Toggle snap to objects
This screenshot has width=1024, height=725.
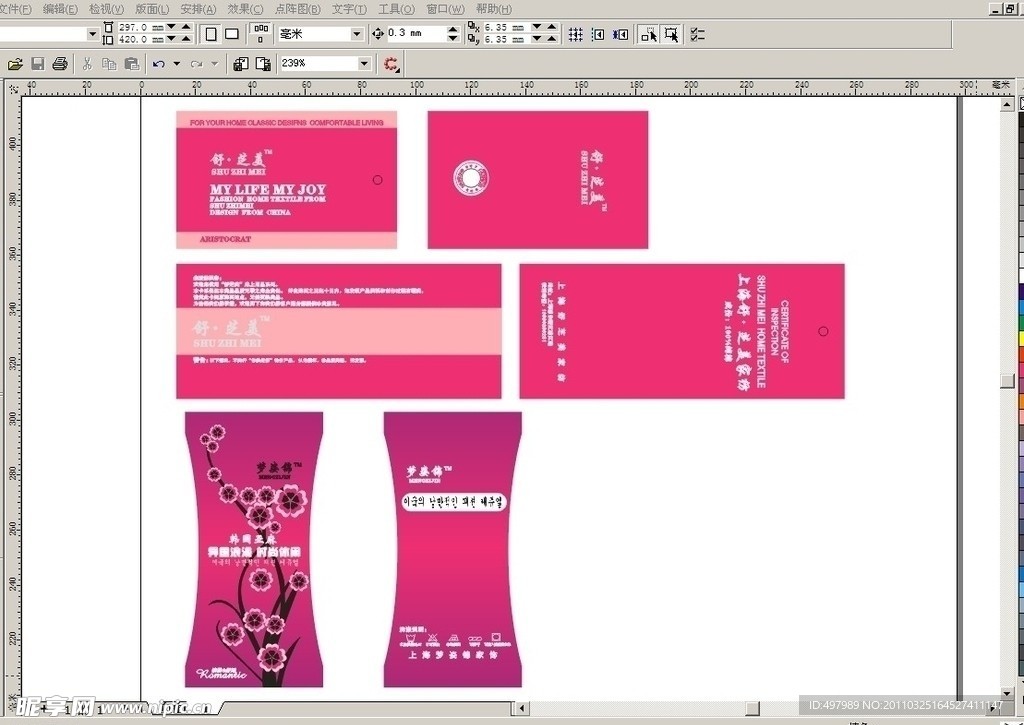[x=620, y=34]
